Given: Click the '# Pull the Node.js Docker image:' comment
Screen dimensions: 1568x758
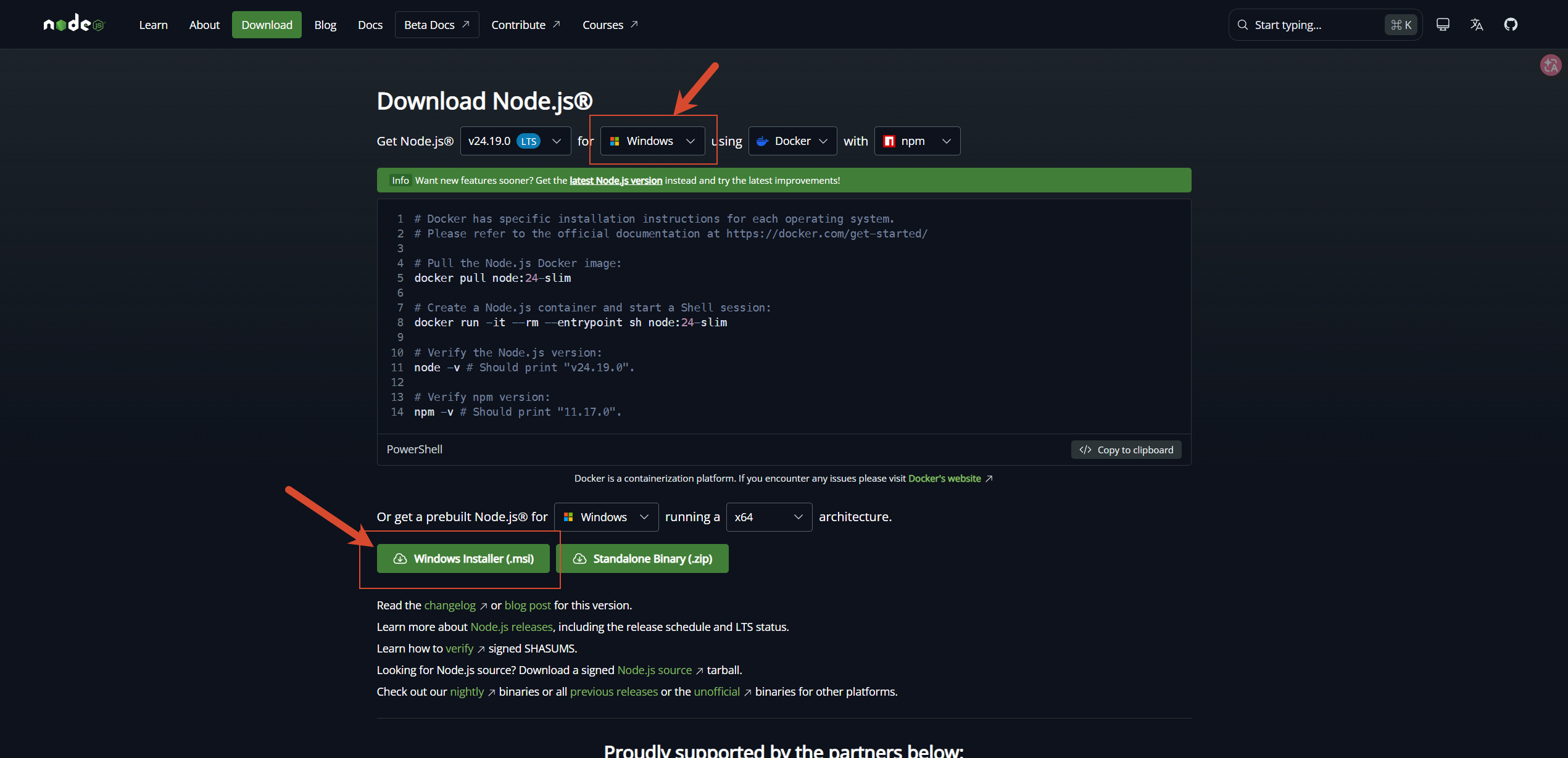Looking at the screenshot, I should coord(518,263).
